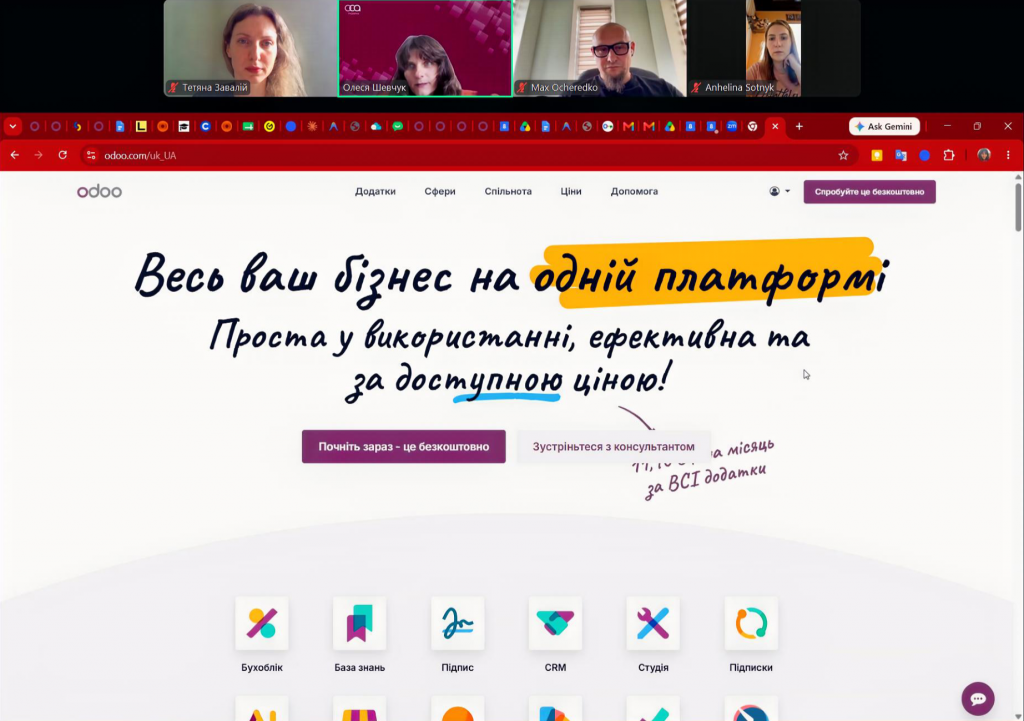1024x721 pixels.
Task: Select Anhelina Sotnyk video tile
Action: 774,48
